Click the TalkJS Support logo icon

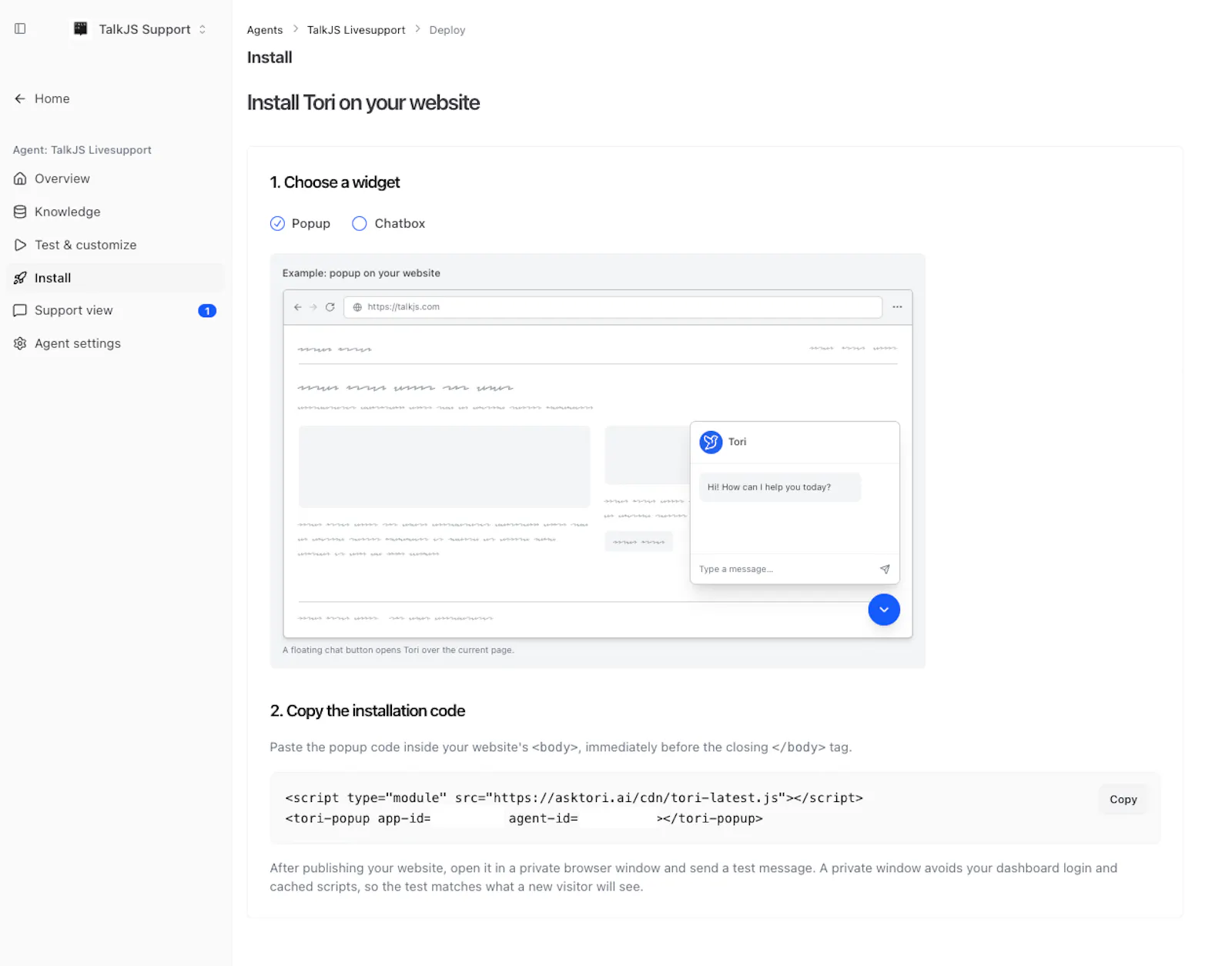(x=80, y=28)
